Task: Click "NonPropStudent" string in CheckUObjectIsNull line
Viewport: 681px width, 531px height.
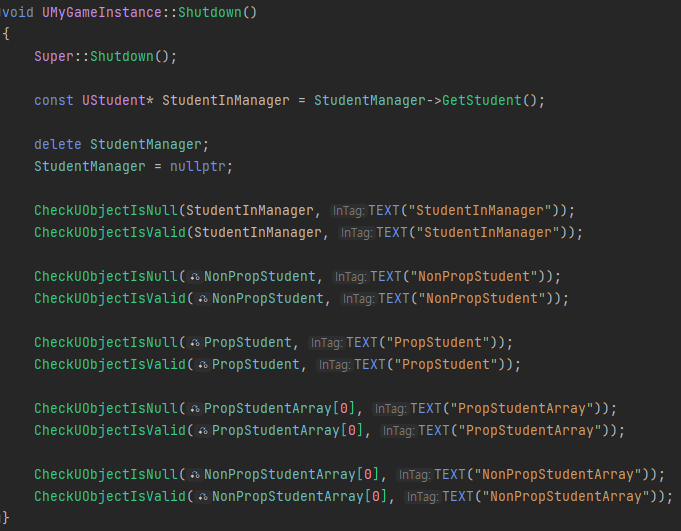Action: pos(474,277)
